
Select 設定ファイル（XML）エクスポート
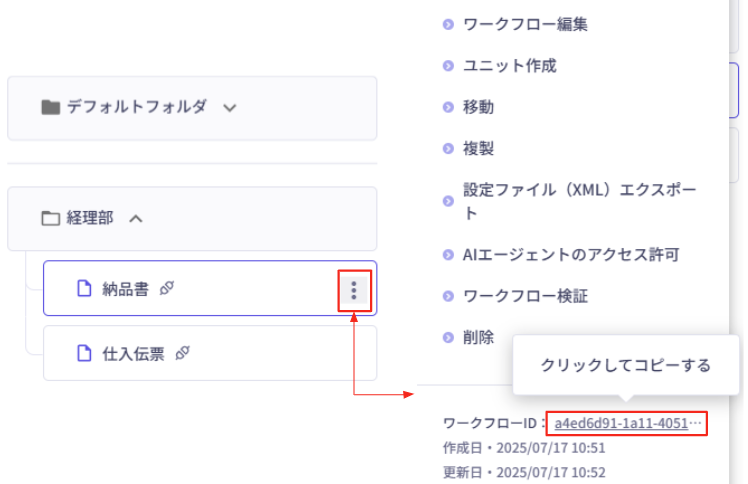579,201
